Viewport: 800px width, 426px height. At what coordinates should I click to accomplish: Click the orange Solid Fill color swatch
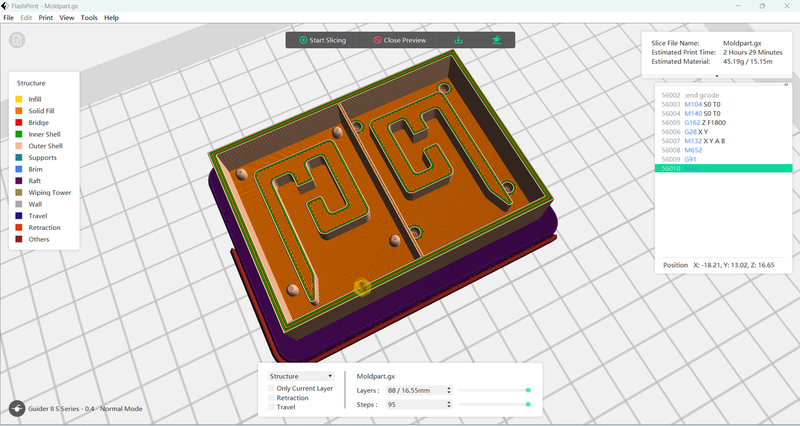coord(19,111)
